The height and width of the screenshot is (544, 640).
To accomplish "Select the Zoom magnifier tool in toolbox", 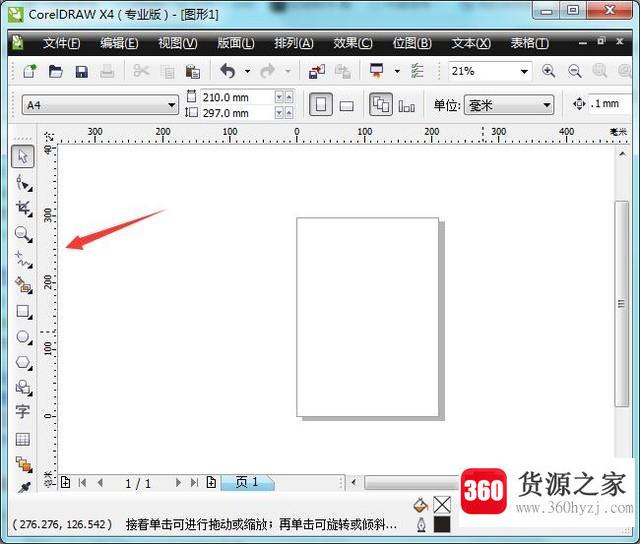I will point(23,234).
